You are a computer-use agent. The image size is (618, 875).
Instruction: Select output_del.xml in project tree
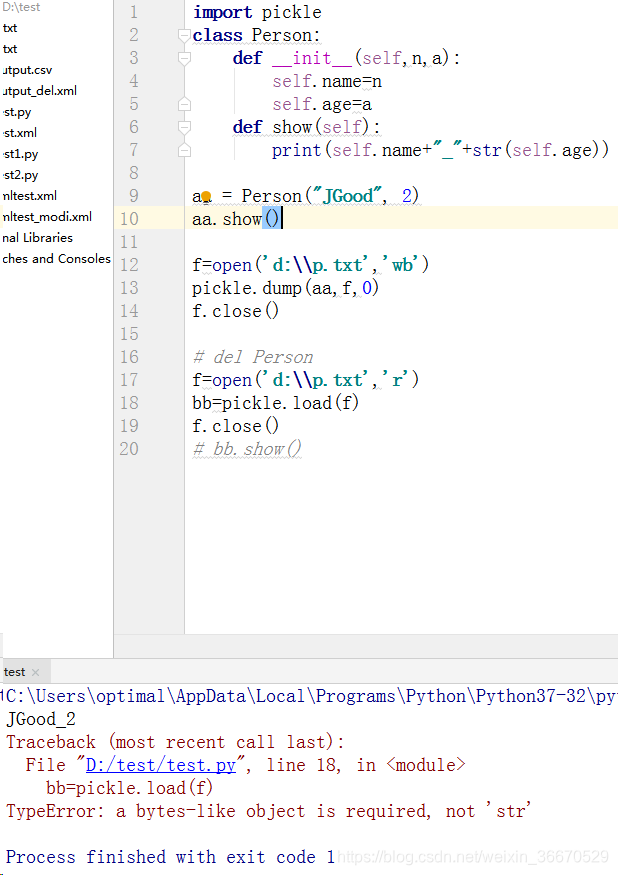coord(39,91)
